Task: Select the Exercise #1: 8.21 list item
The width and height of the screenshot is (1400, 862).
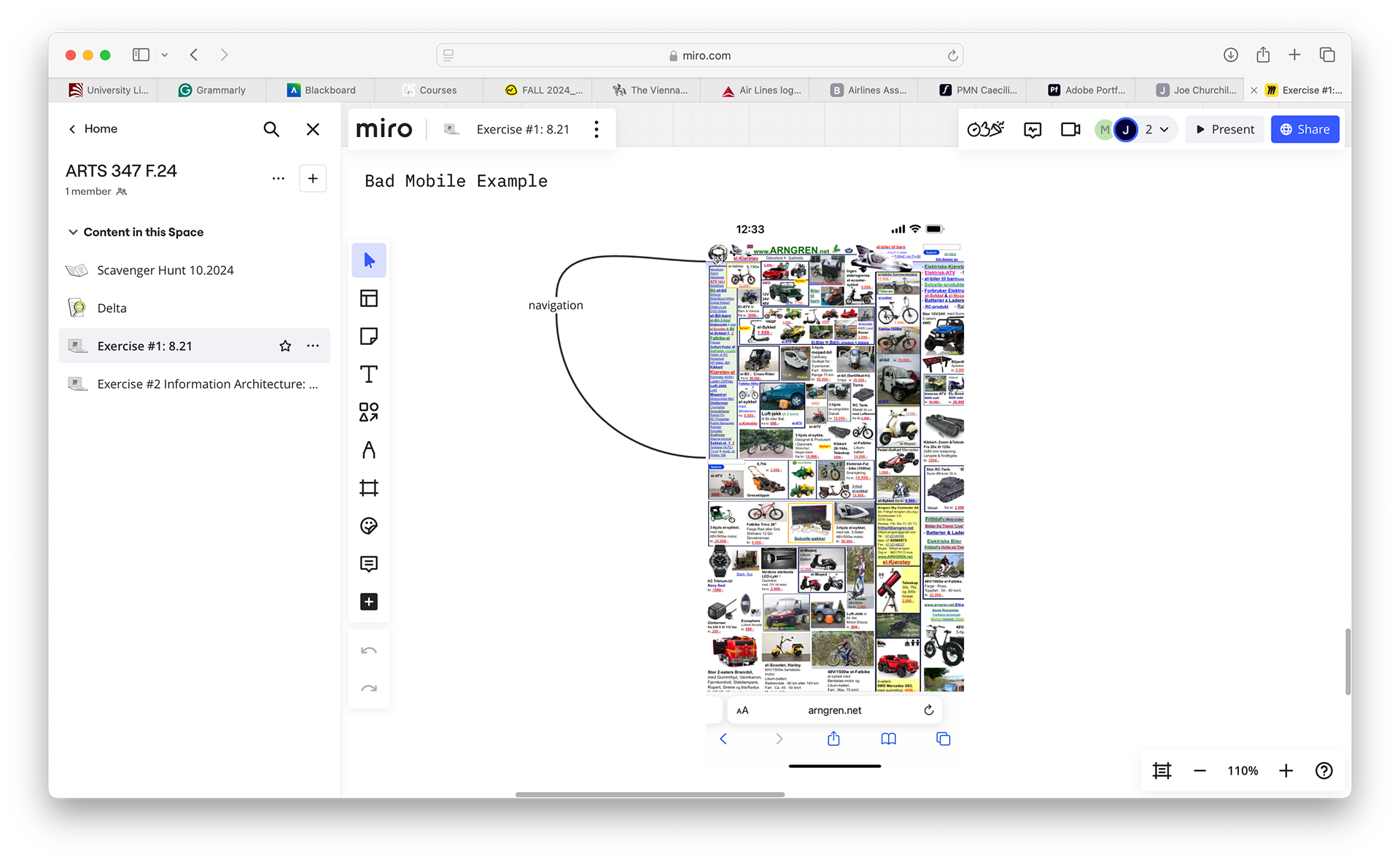Action: click(194, 346)
